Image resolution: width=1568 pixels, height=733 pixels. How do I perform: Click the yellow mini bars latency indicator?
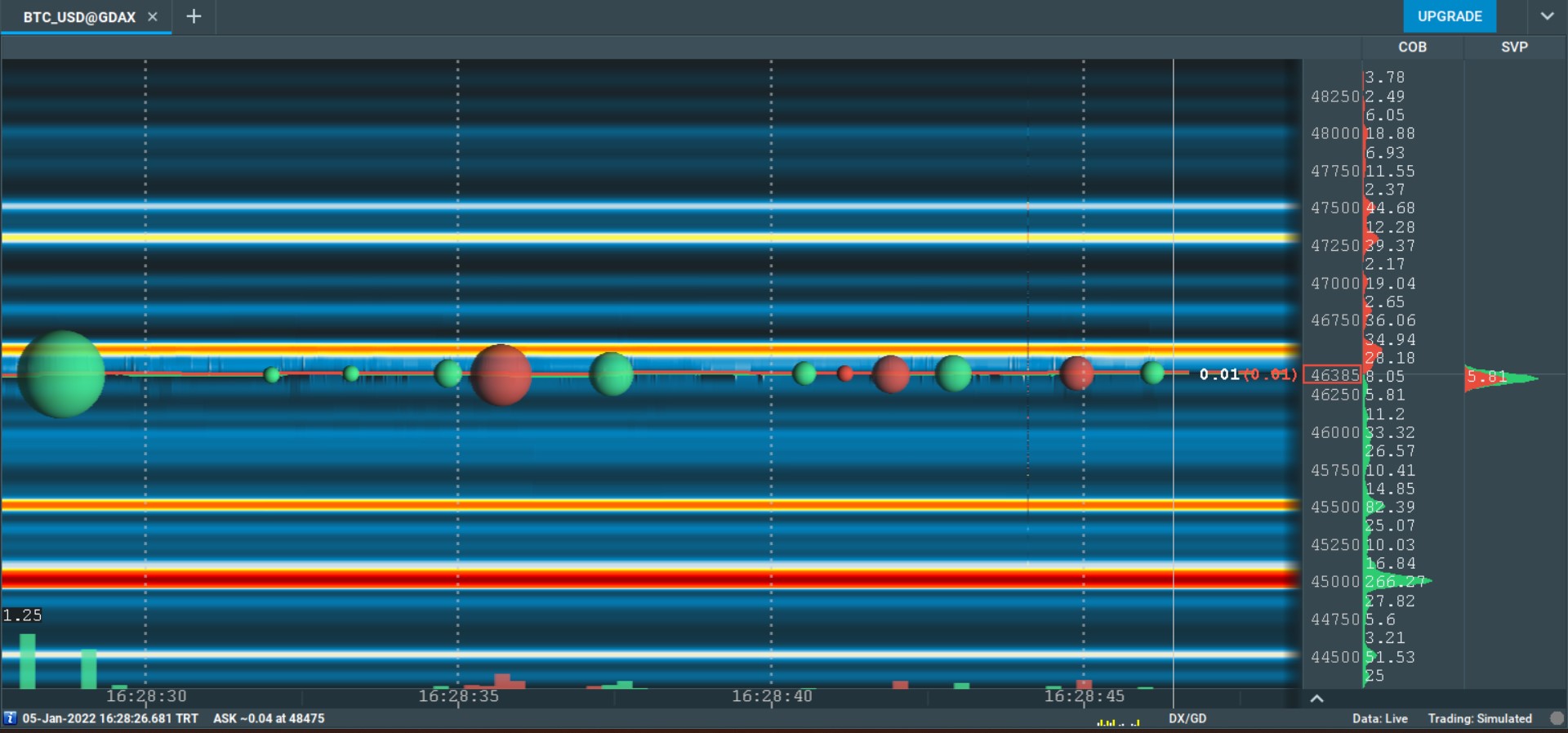[x=1118, y=722]
